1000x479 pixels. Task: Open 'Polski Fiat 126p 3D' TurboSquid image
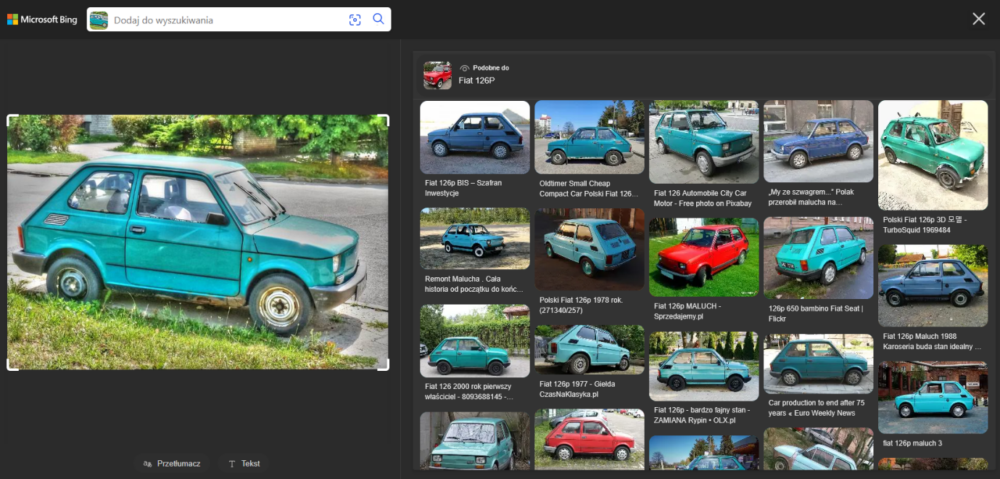[932, 155]
